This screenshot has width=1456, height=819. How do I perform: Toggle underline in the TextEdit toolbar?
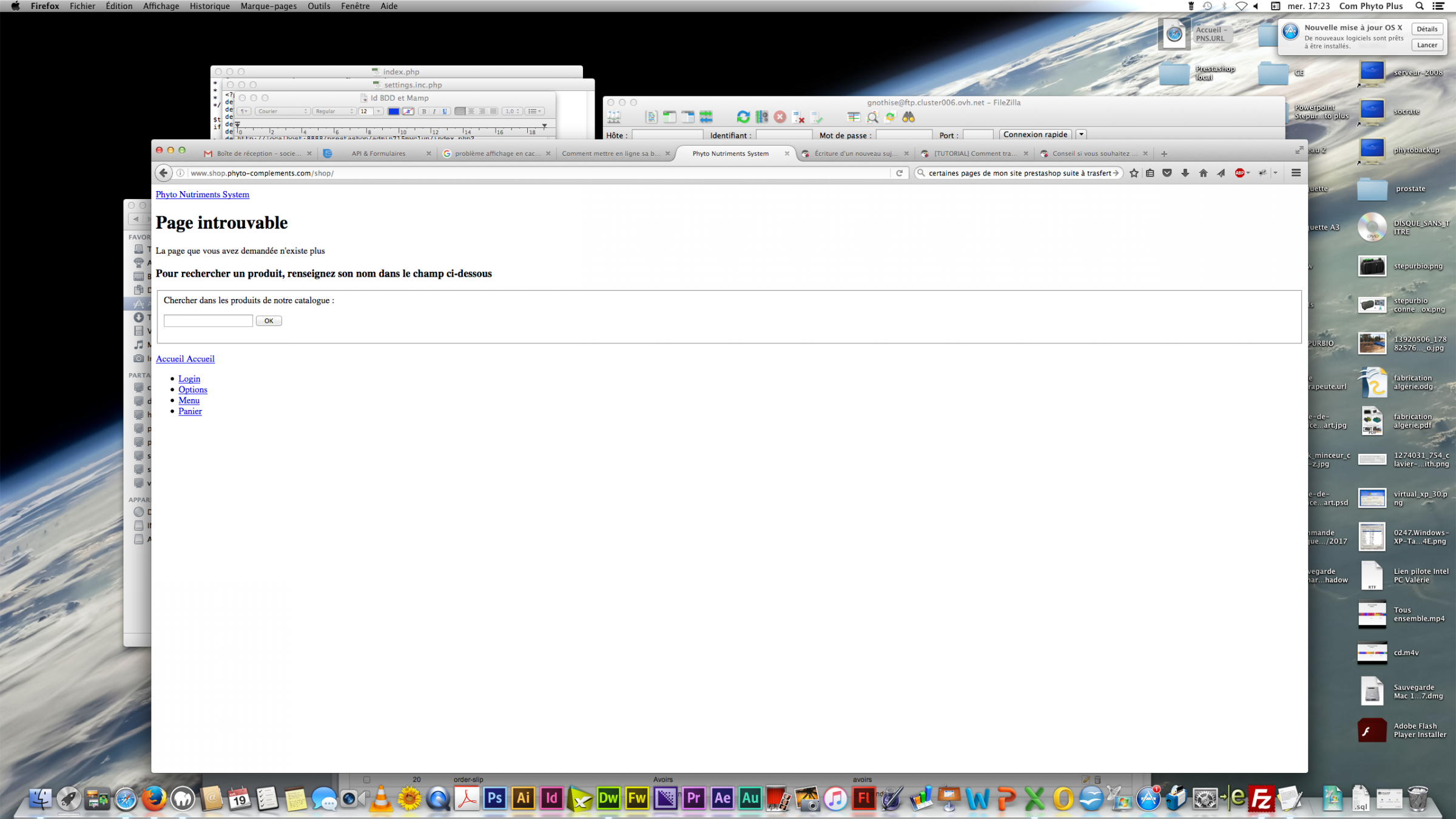[x=445, y=111]
